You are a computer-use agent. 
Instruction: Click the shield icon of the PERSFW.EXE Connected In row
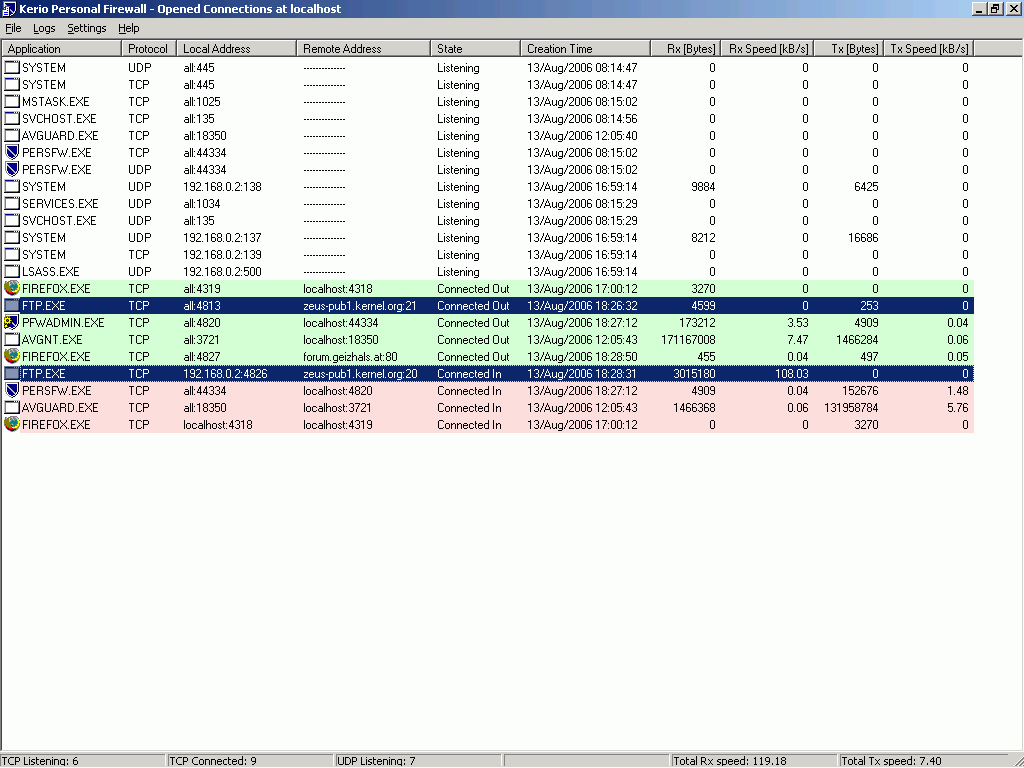12,390
